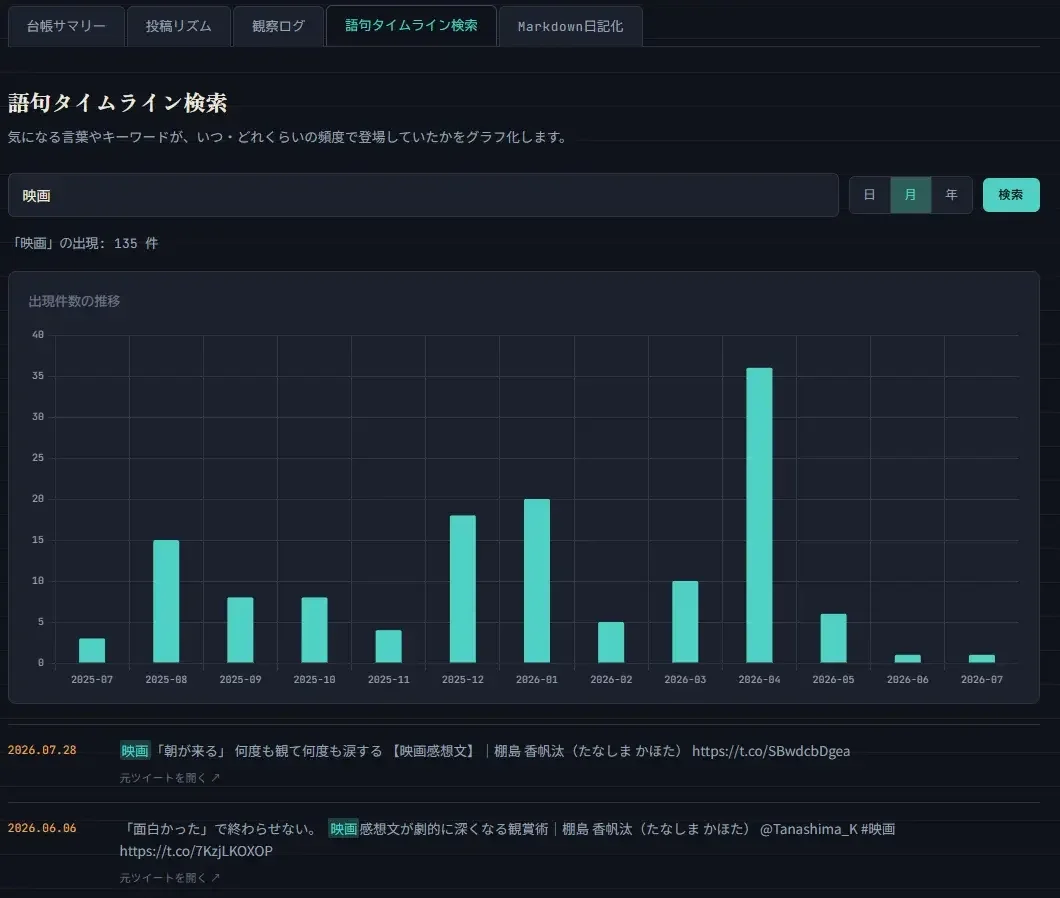
Task: Click the 2026-02 bar
Action: point(611,642)
